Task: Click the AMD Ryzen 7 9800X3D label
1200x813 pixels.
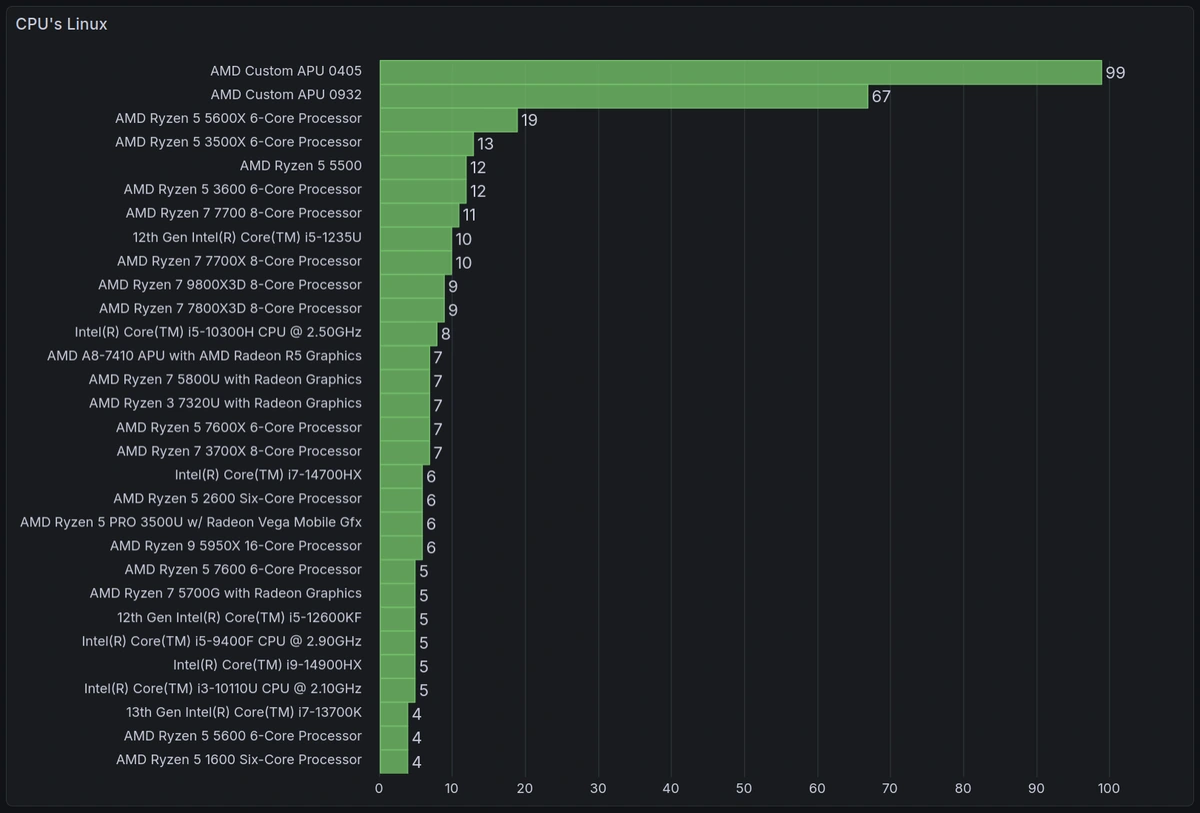Action: point(230,285)
